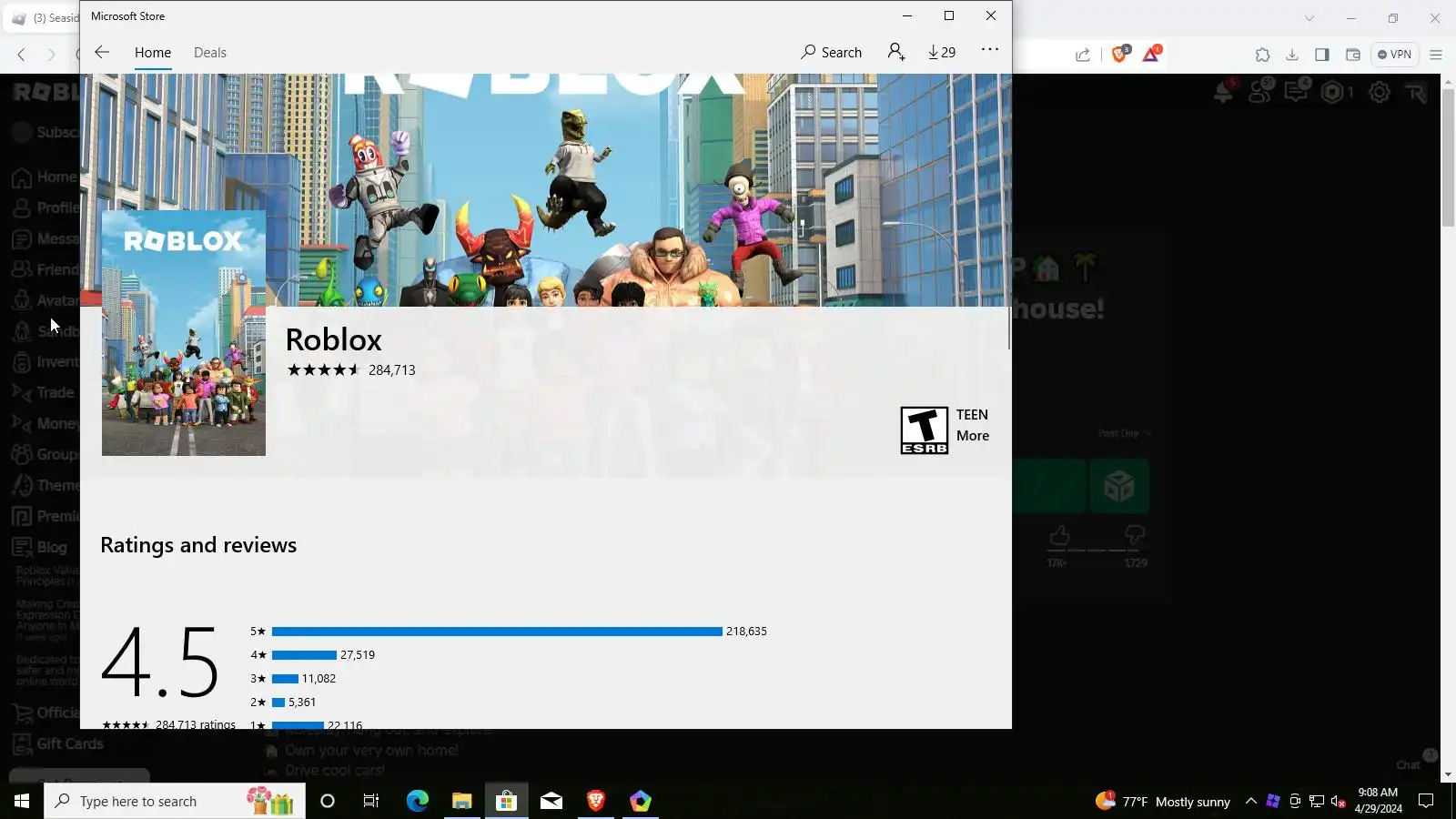Open Microsoft Edge from the taskbar
1456x819 pixels.
(417, 802)
